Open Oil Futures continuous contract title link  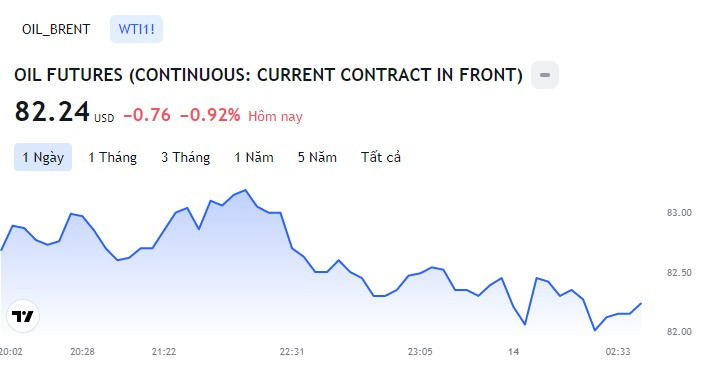pos(268,75)
